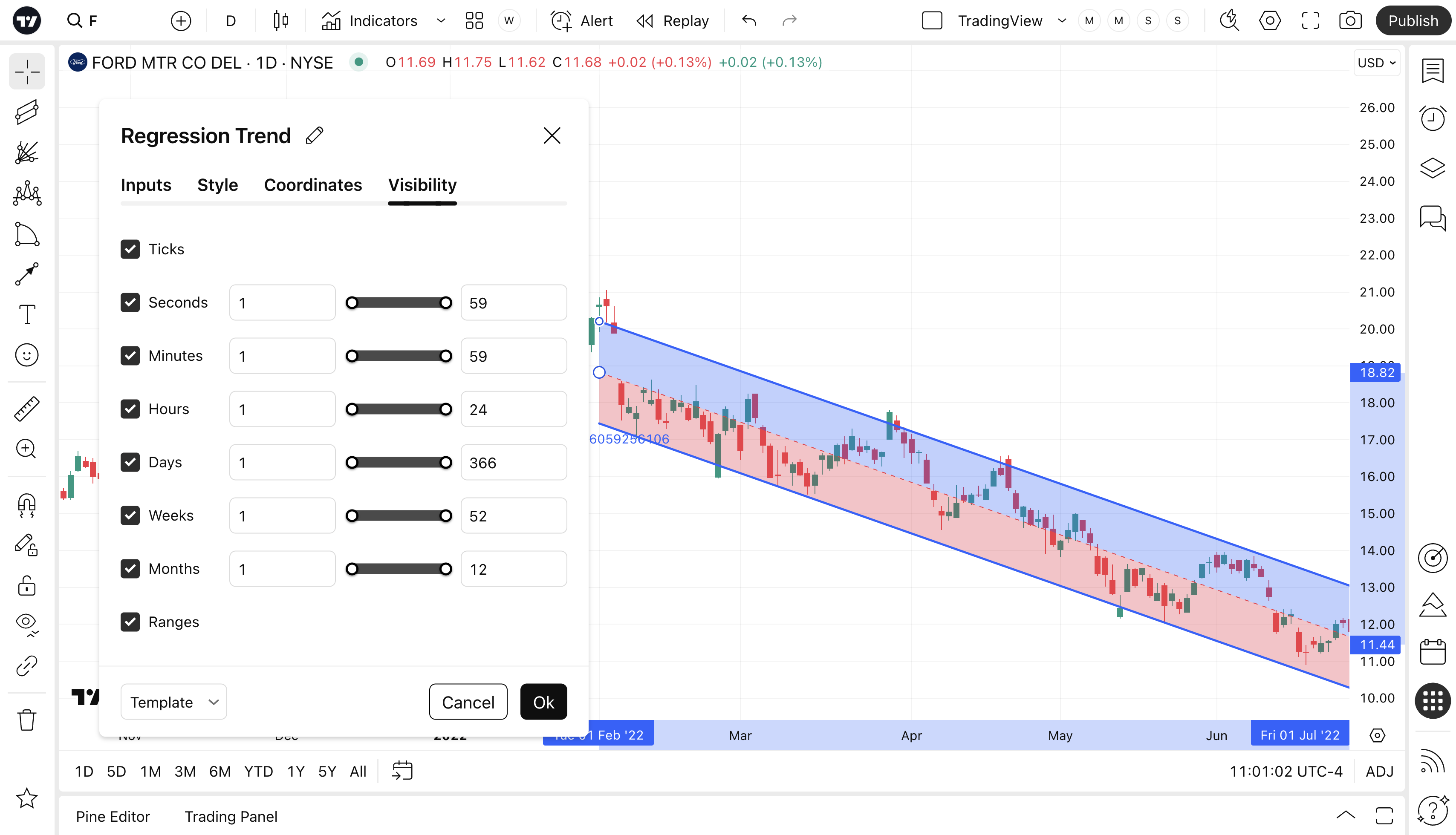Toggle the magnet mode icon

27,504
